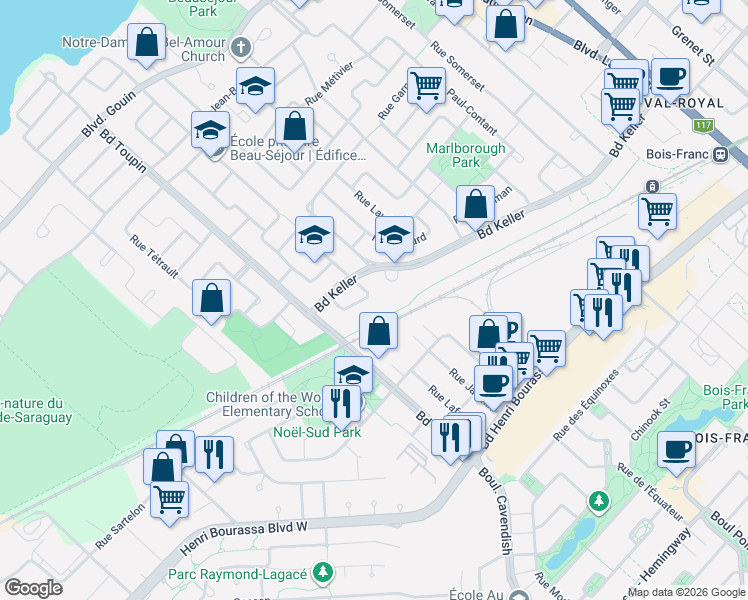The width and height of the screenshot is (748, 600).
Task: Select the restaurant marker at Bd Cavendish intersection
Action: (450, 439)
